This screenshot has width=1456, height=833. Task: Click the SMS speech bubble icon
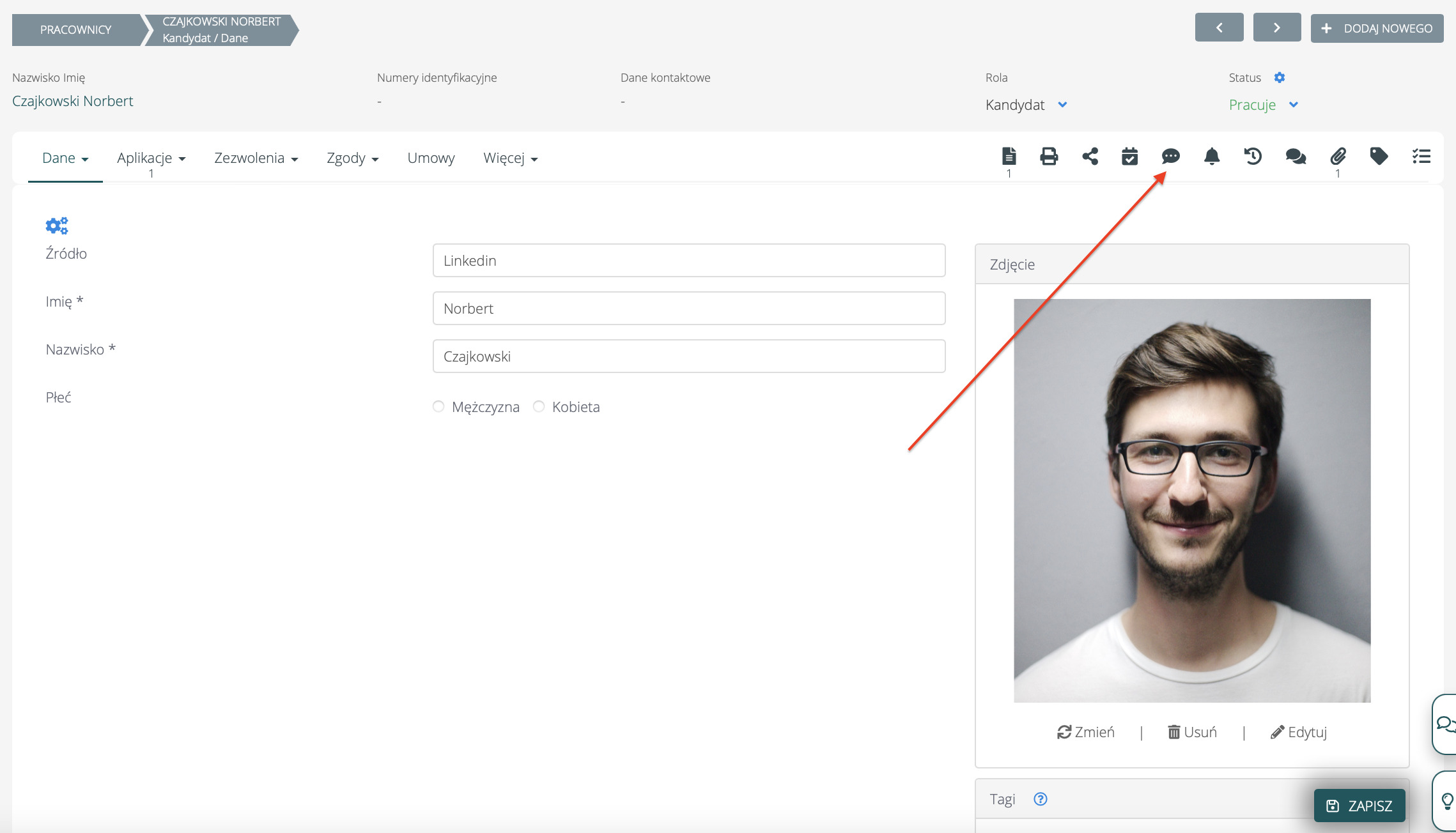point(1170,157)
